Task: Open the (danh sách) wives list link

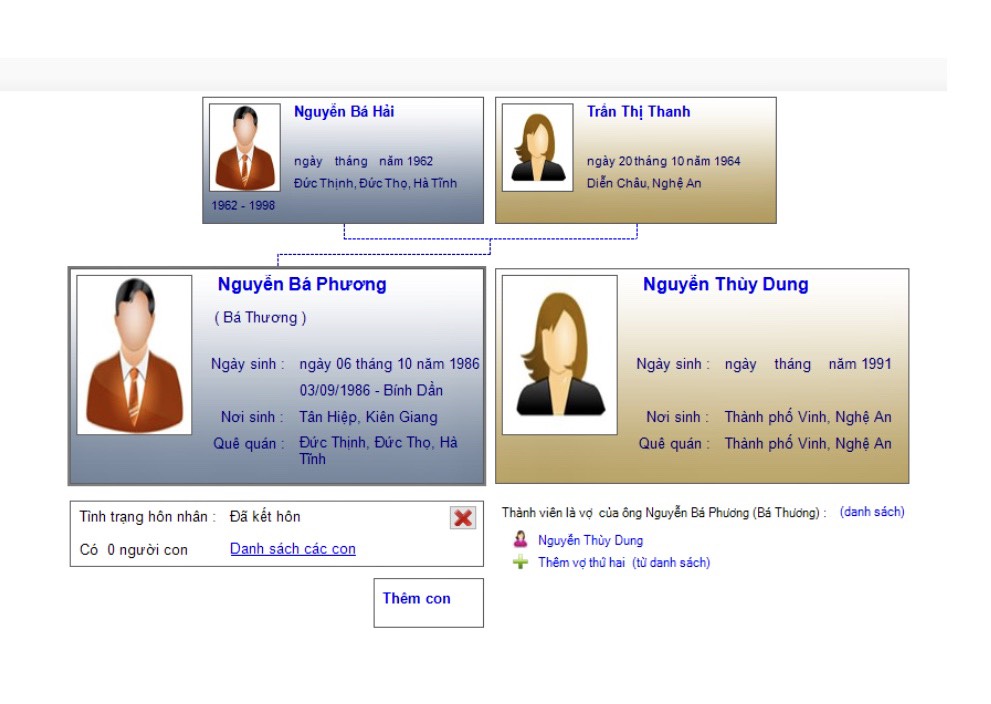Action: (x=872, y=512)
